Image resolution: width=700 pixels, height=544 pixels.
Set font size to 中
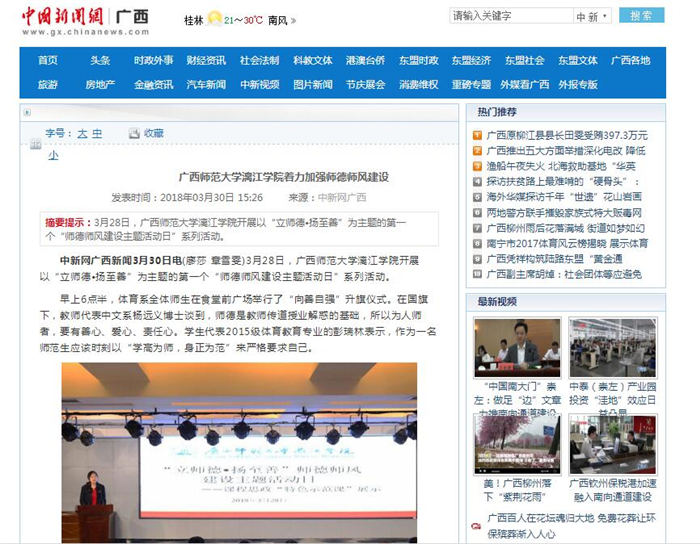(x=97, y=133)
